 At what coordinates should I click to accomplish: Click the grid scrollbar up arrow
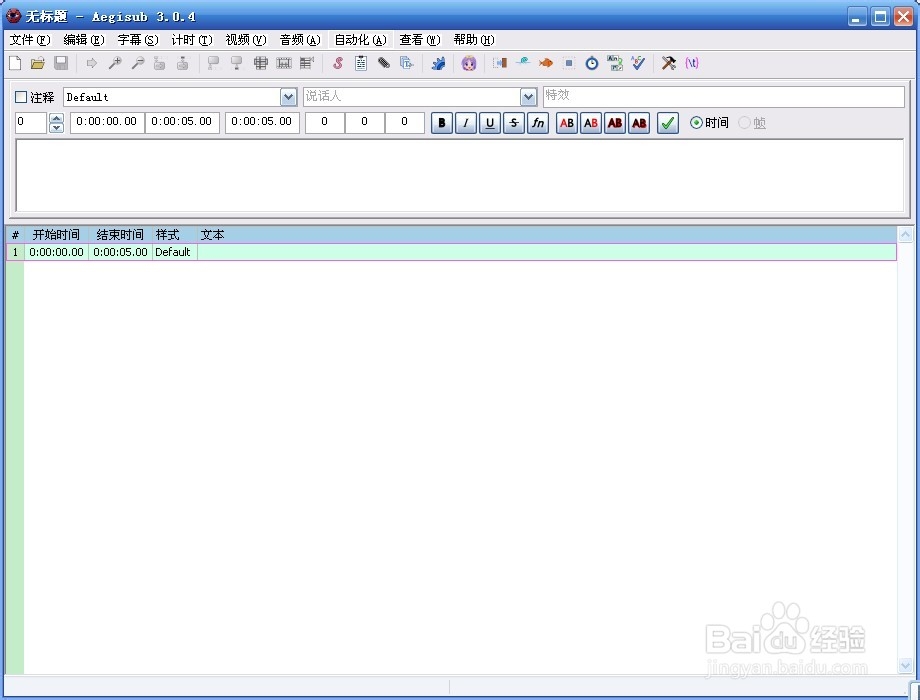(905, 235)
